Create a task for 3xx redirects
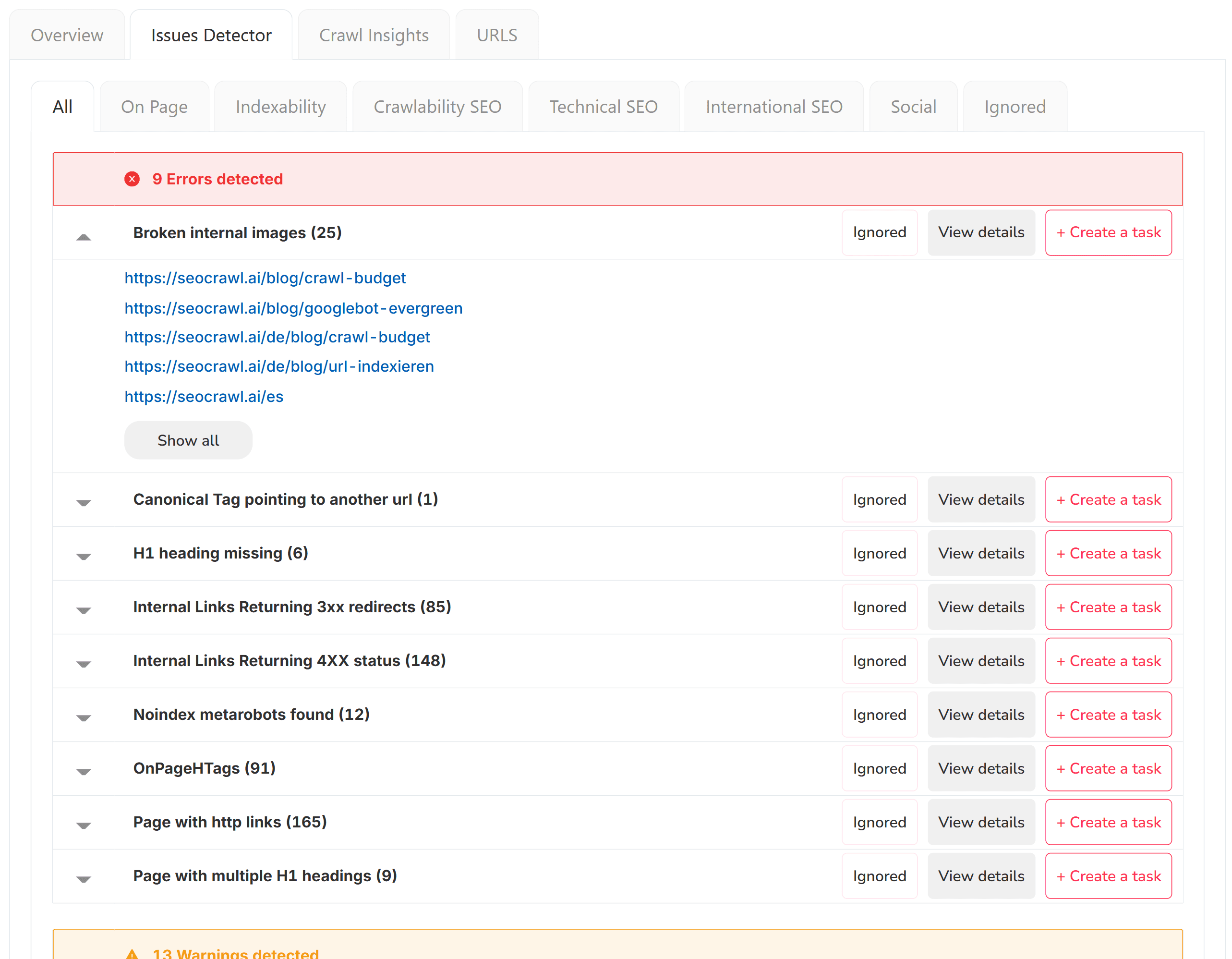Screen dimensions: 1232x959 click(x=1109, y=607)
